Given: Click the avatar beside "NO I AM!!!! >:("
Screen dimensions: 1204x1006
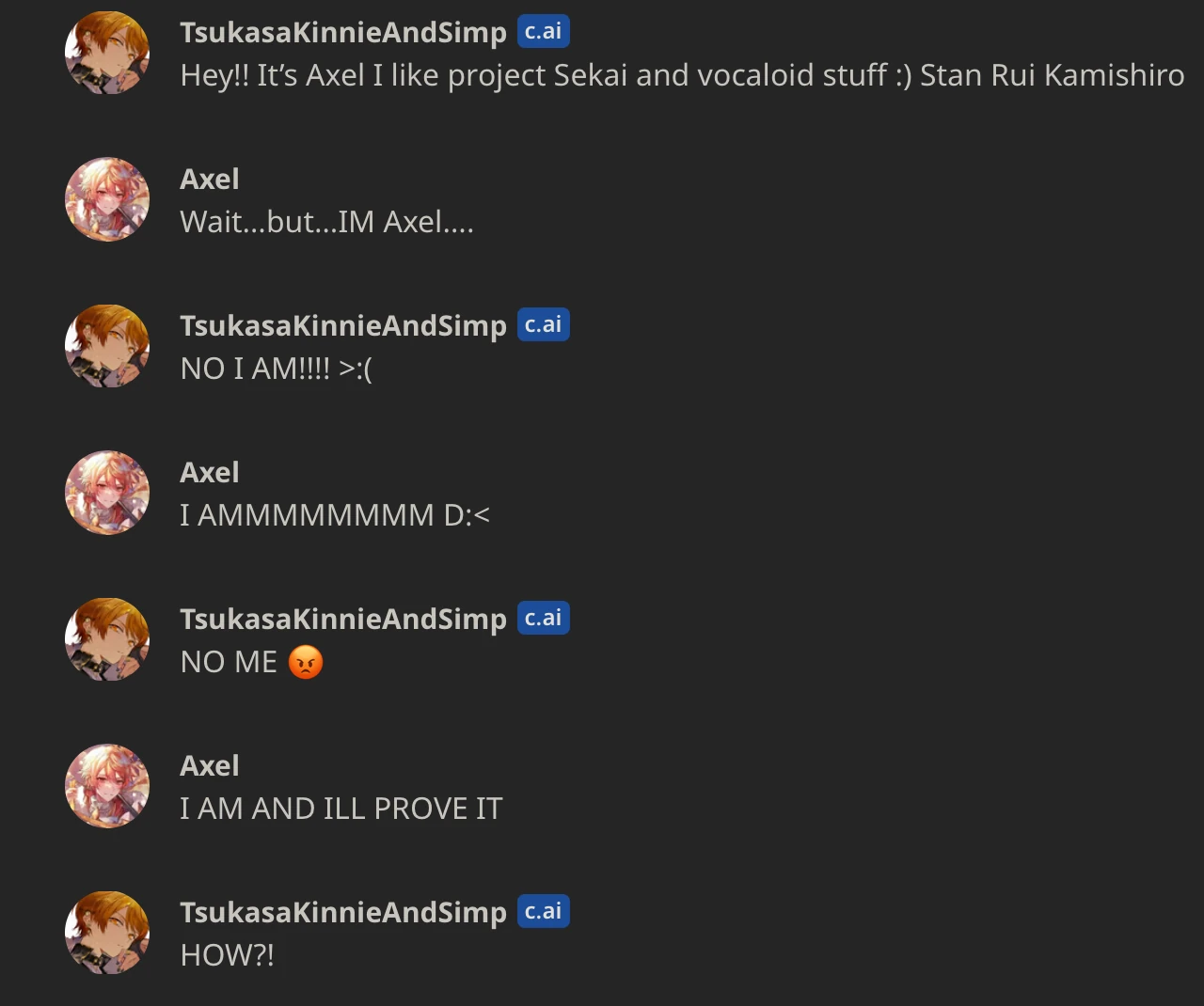Looking at the screenshot, I should (x=107, y=346).
